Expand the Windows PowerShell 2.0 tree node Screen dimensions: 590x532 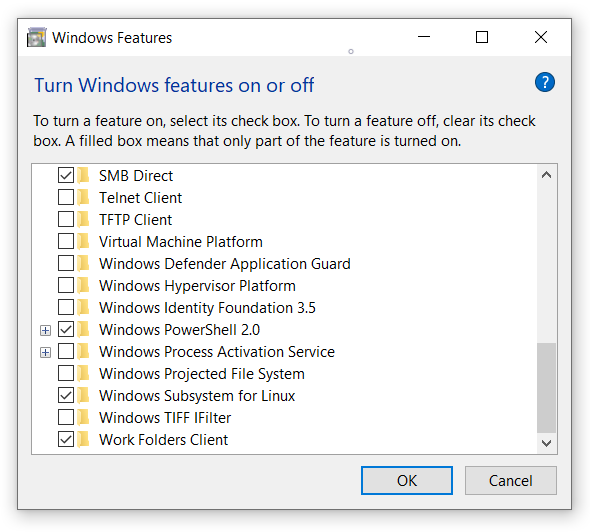46,330
